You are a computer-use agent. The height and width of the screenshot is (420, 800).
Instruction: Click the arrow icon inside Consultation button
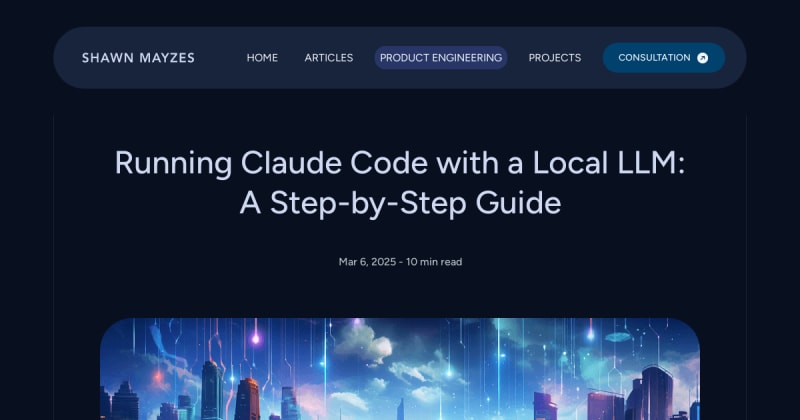pyautogui.click(x=702, y=58)
